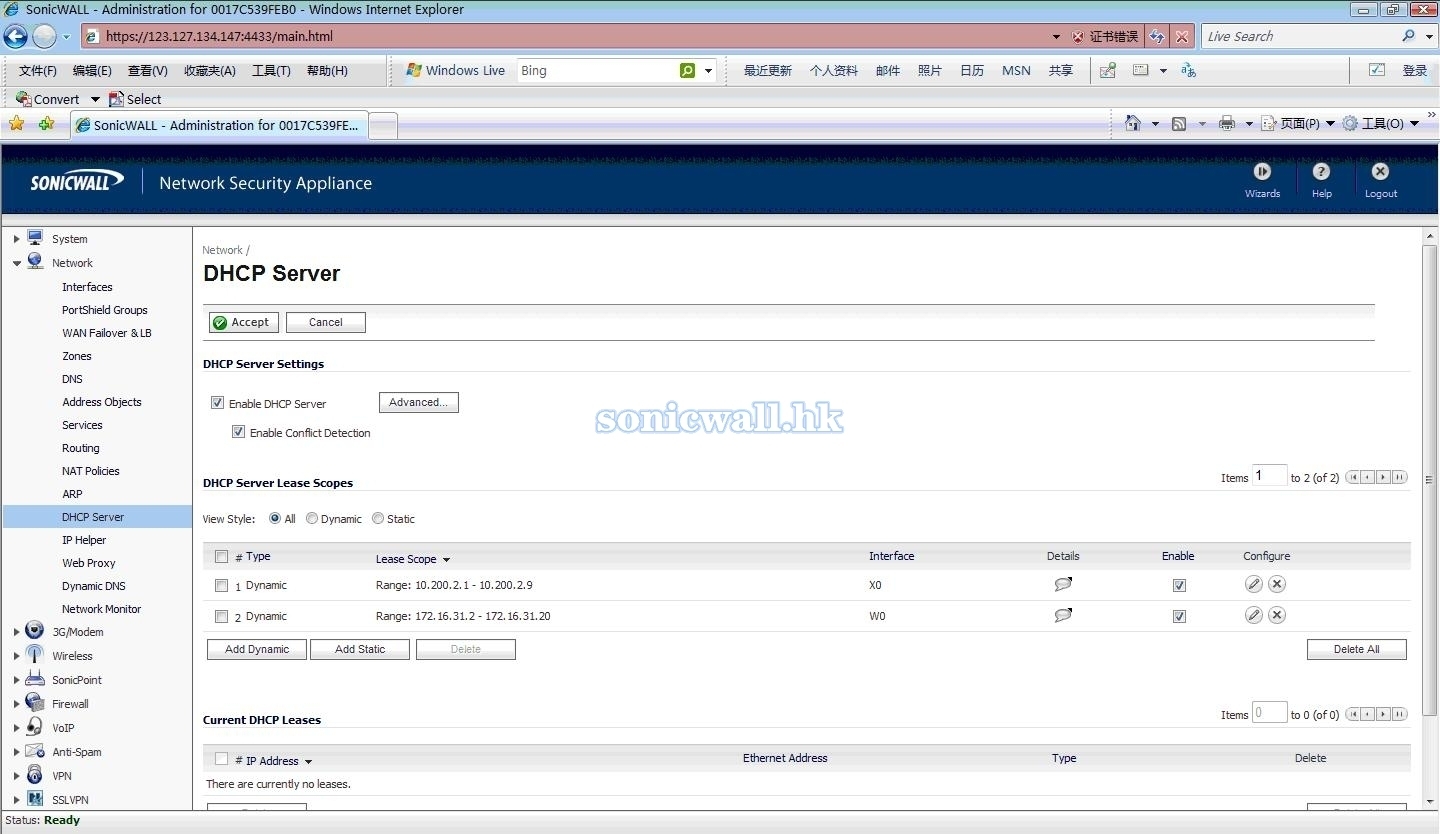The image size is (1440, 834).
Task: Toggle Enable Conflict Detection checkbox
Action: 238,432
